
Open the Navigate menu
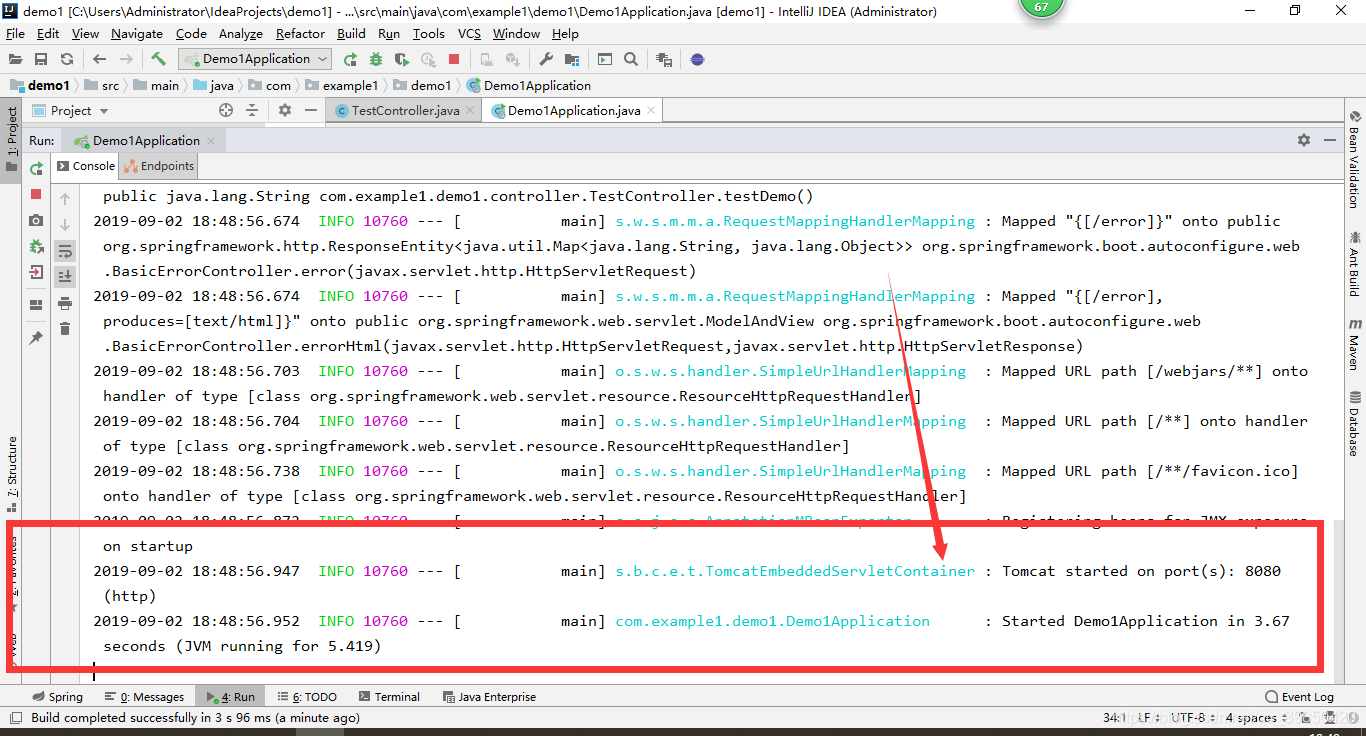(x=136, y=34)
